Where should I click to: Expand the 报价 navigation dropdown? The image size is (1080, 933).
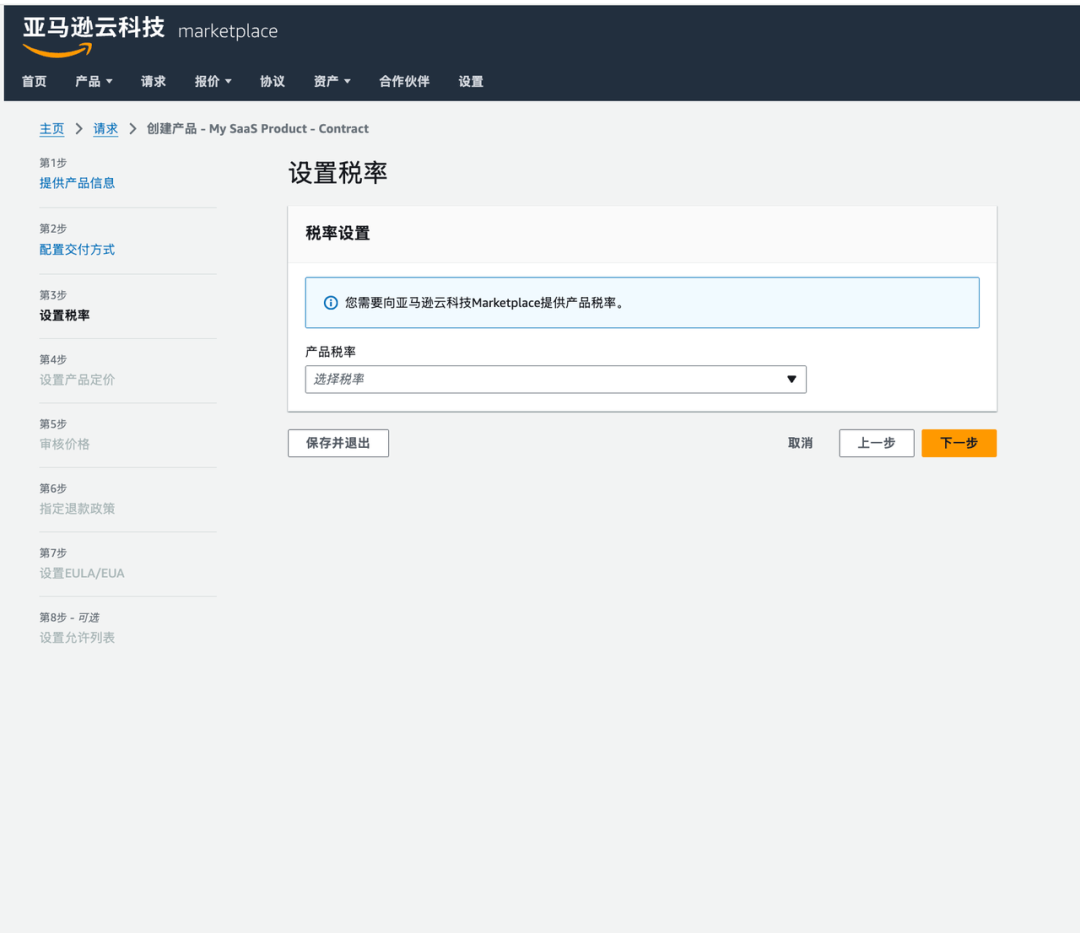(x=213, y=81)
